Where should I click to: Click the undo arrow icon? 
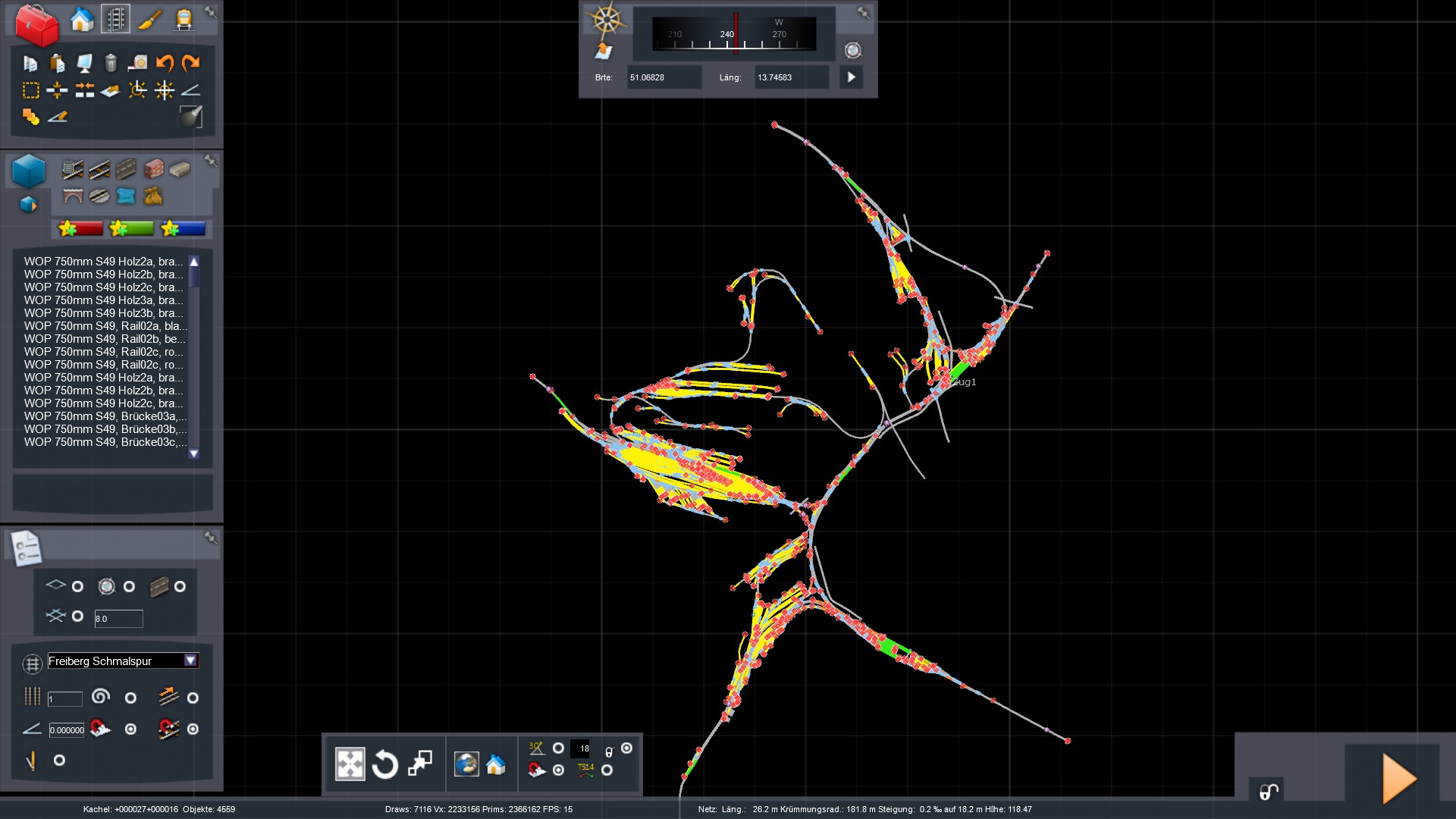(165, 63)
